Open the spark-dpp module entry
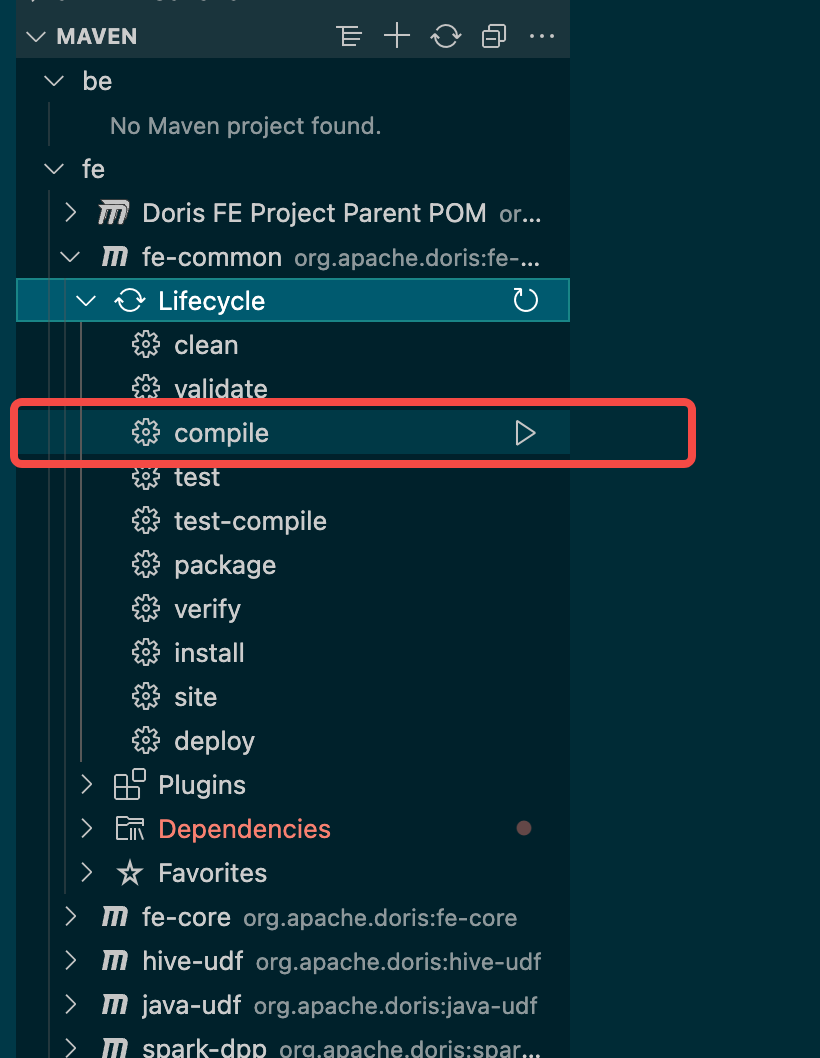 pos(206,1046)
